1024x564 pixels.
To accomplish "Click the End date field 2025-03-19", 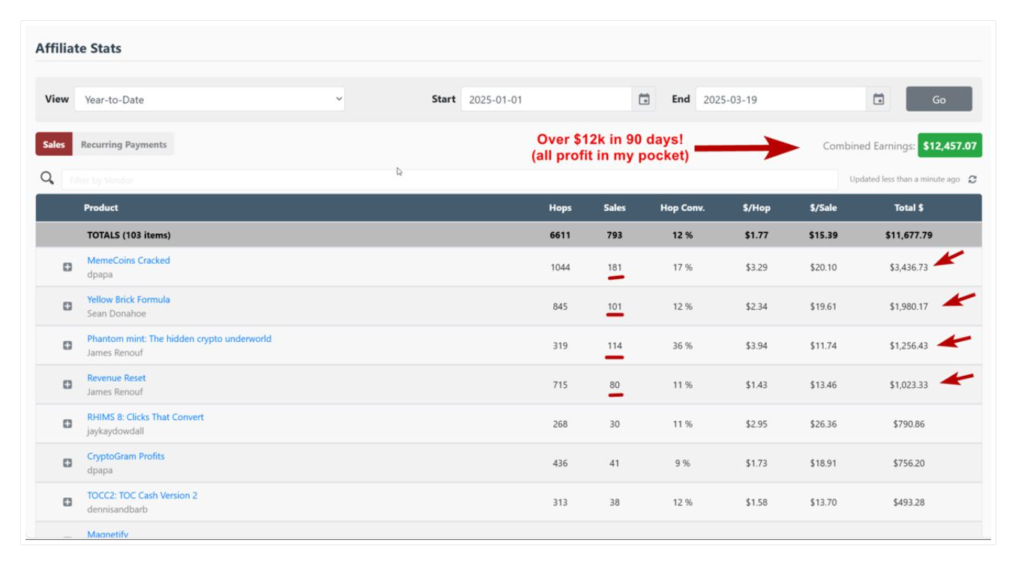I will point(780,99).
